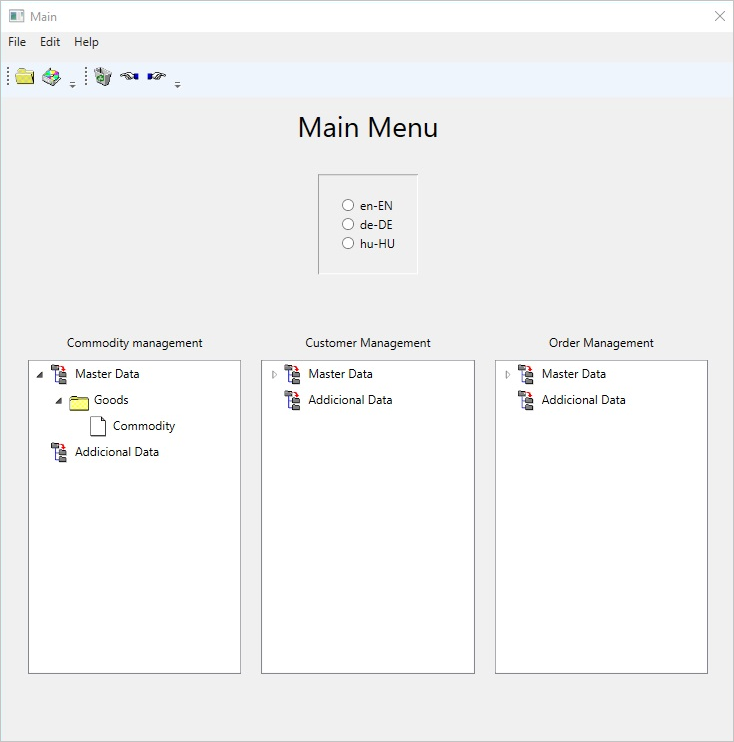
Task: Select the hu-HU language radio button
Action: point(348,243)
